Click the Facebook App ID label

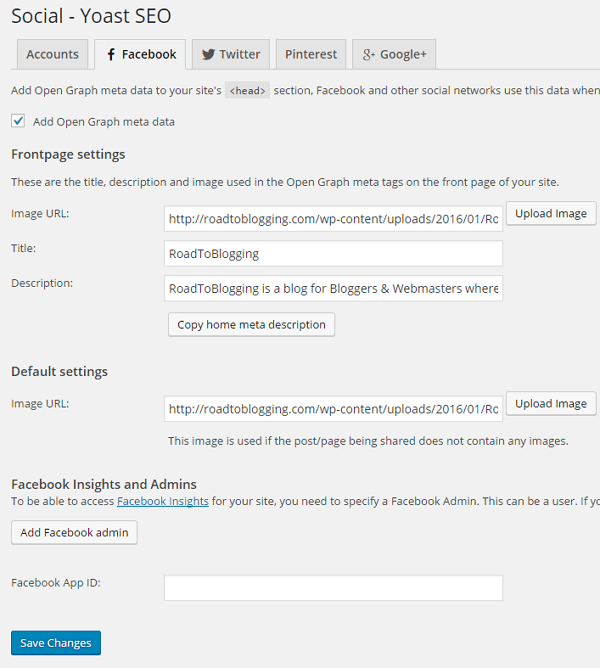click(56, 583)
